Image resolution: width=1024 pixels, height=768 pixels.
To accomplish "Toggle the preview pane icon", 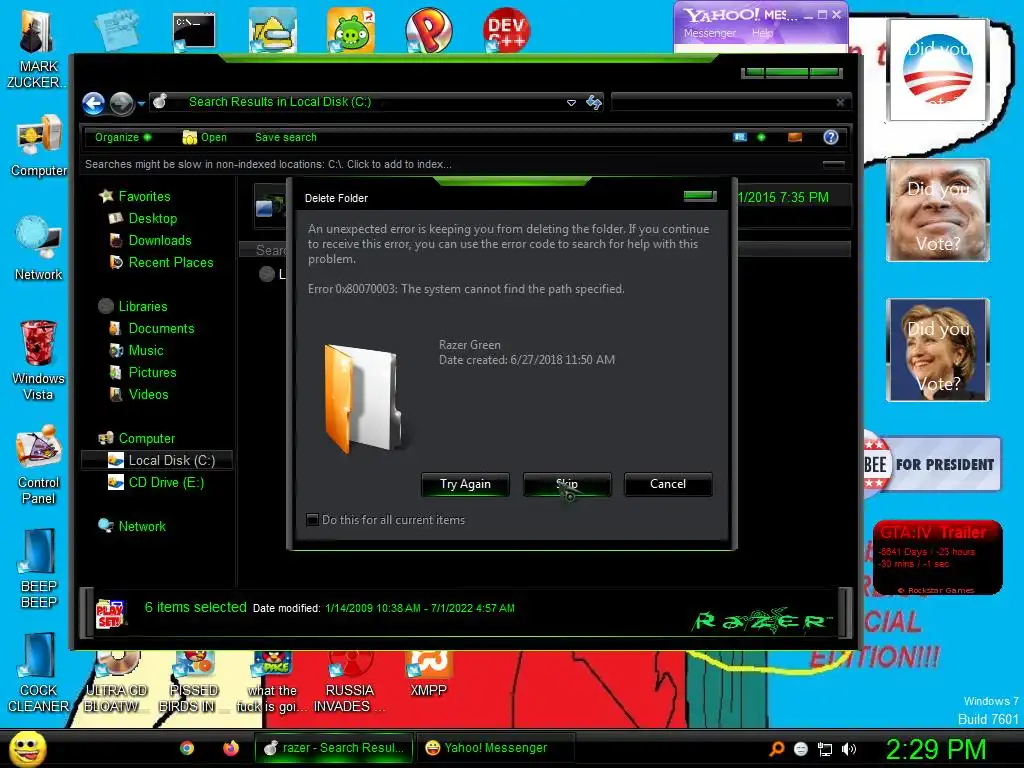I will tap(795, 137).
